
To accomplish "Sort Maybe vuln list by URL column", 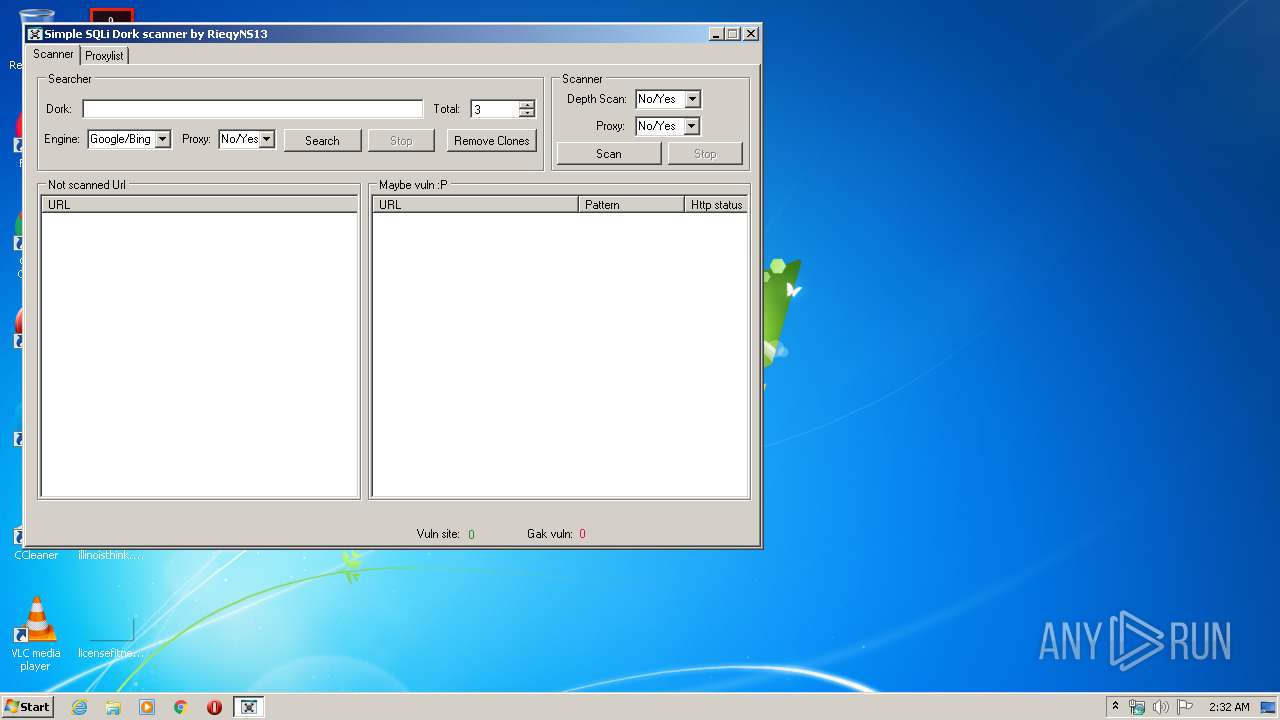I will [476, 205].
